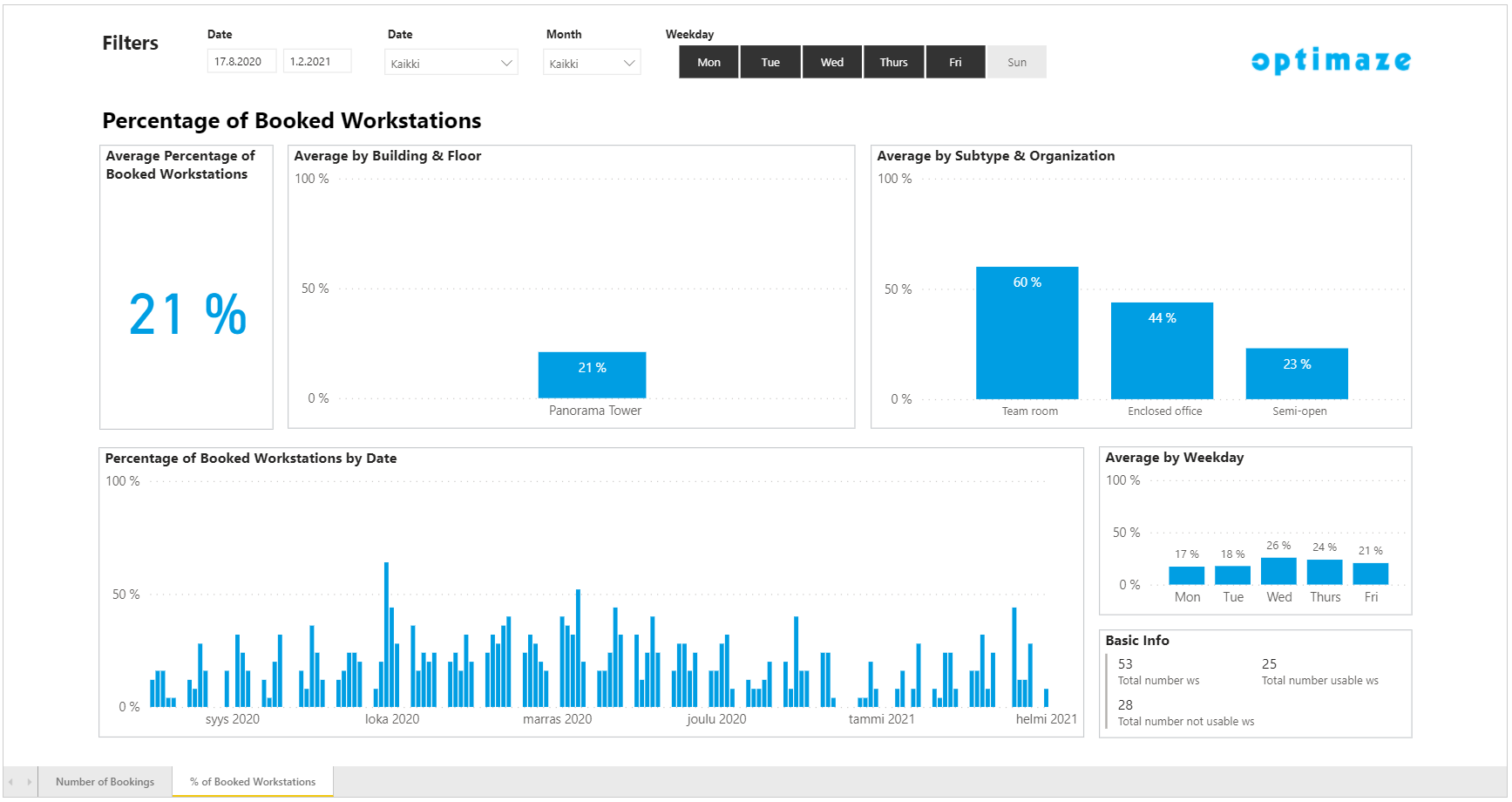
Task: Deselect the Thurs weekday button
Action: point(893,63)
